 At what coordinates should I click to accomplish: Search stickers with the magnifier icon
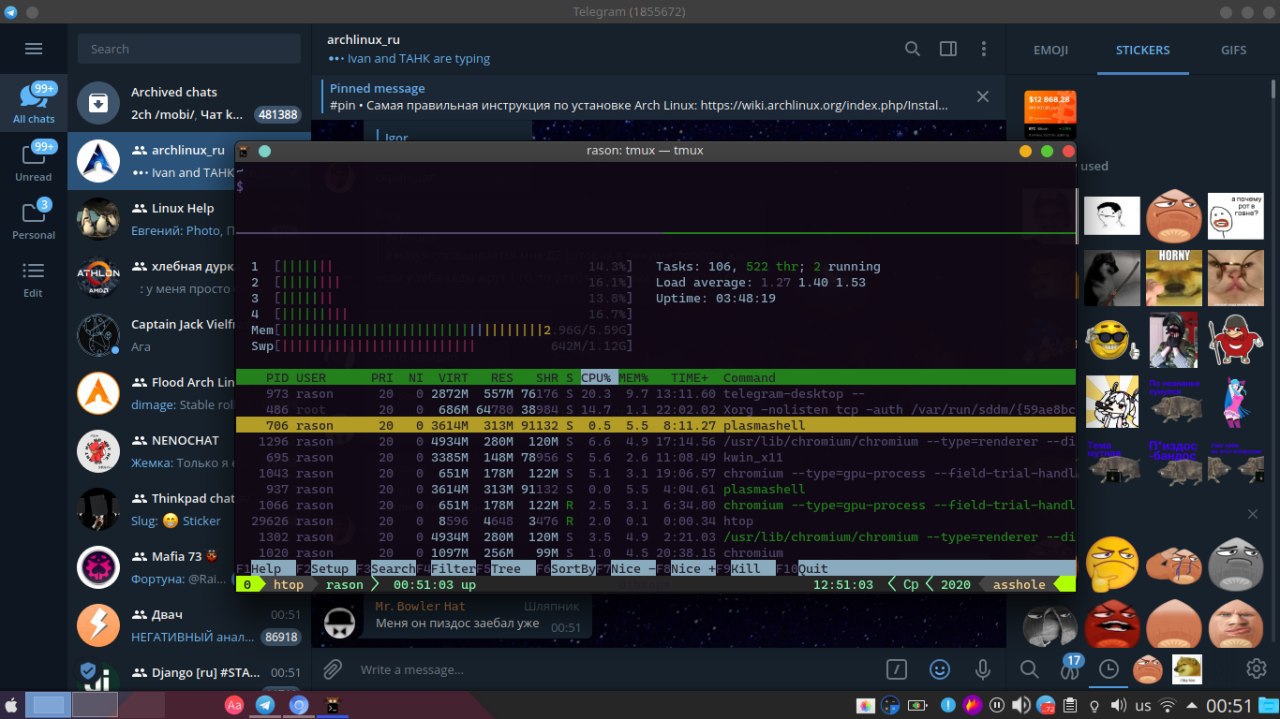tap(1029, 669)
